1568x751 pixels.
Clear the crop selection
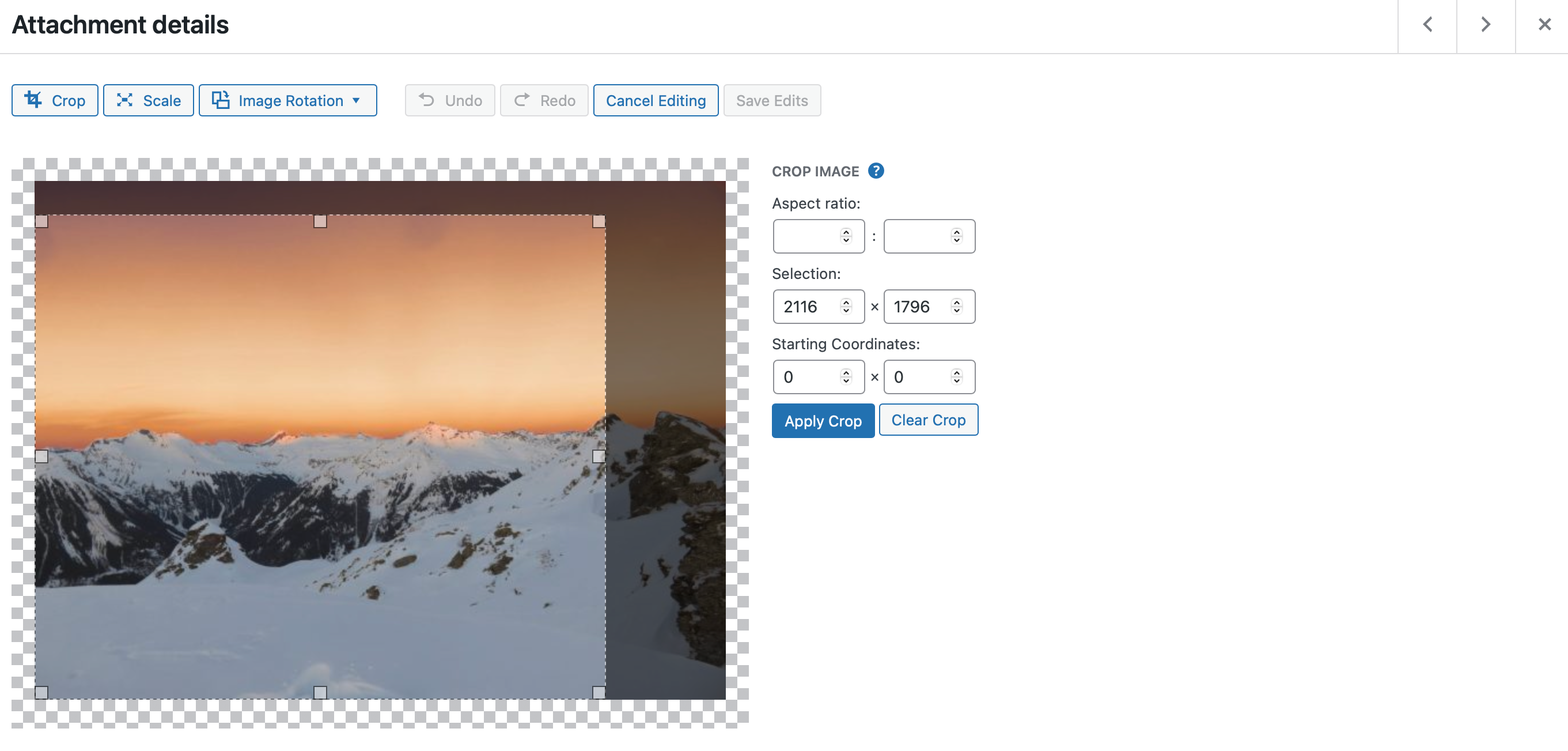928,420
